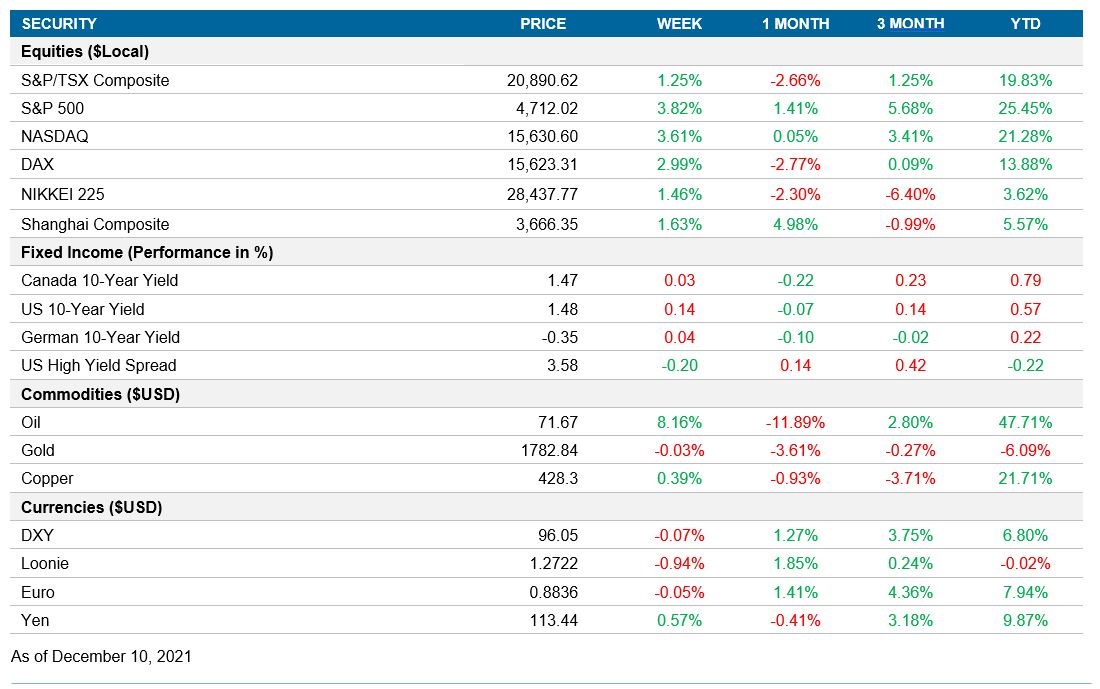1100x689 pixels.
Task: Select the US 10-Year Yield price 1.48
Action: pos(563,309)
